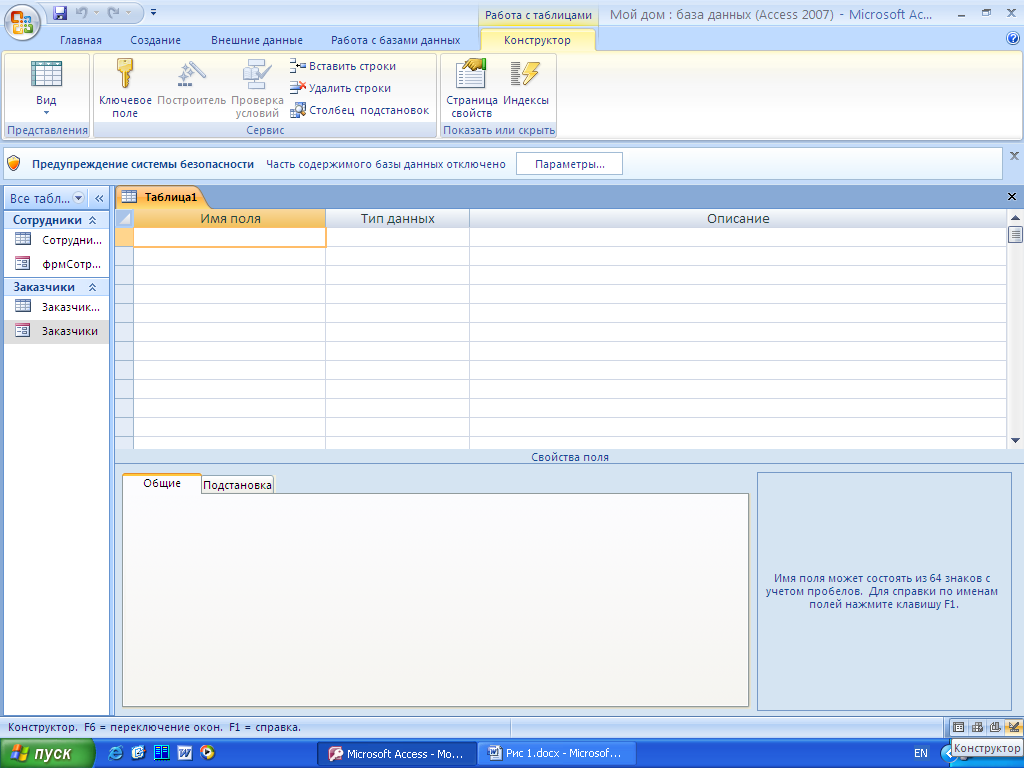
Task: Click the Построитель builder icon
Action: tap(191, 82)
